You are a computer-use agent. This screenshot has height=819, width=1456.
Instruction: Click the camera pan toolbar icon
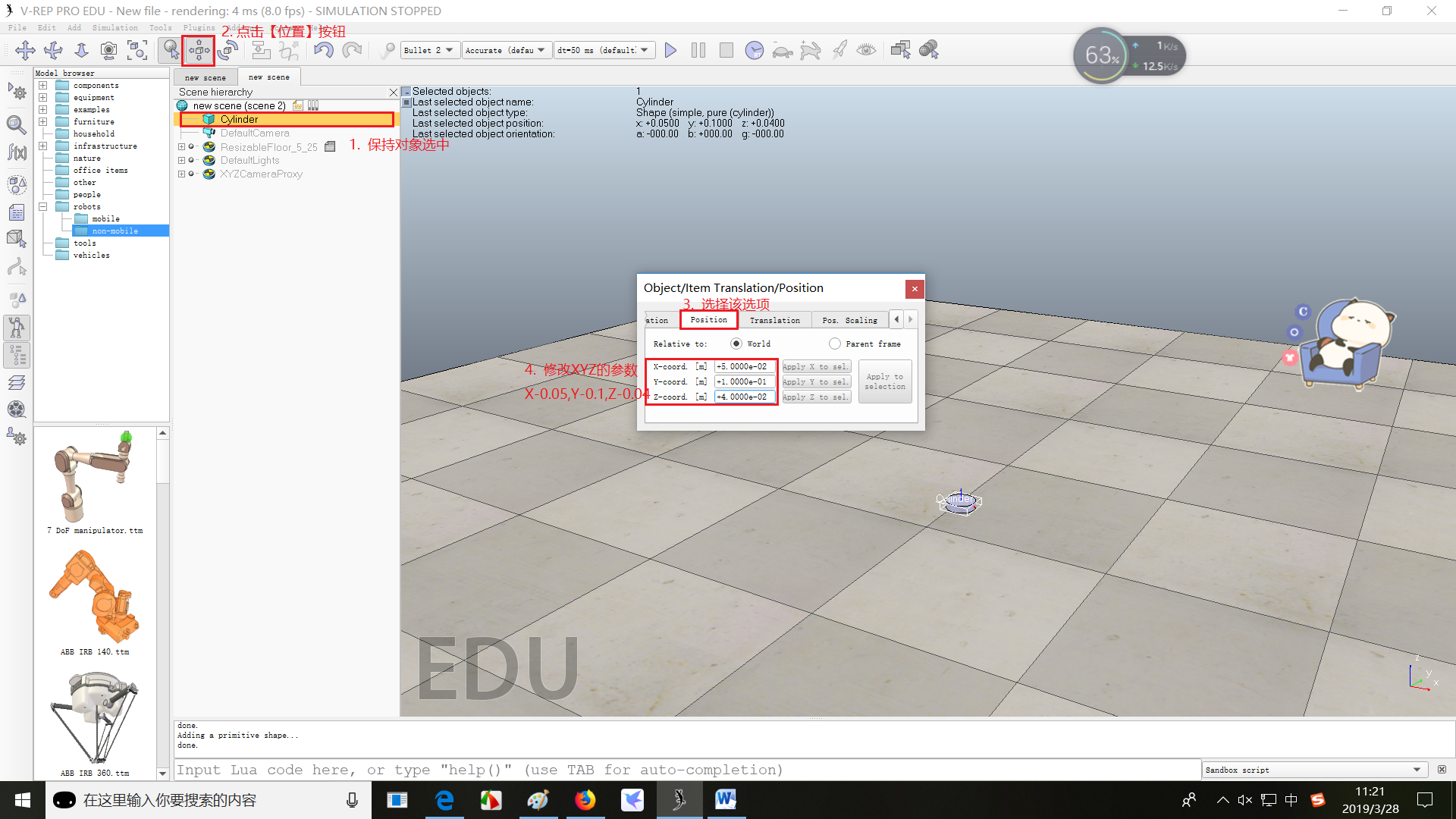[x=25, y=51]
